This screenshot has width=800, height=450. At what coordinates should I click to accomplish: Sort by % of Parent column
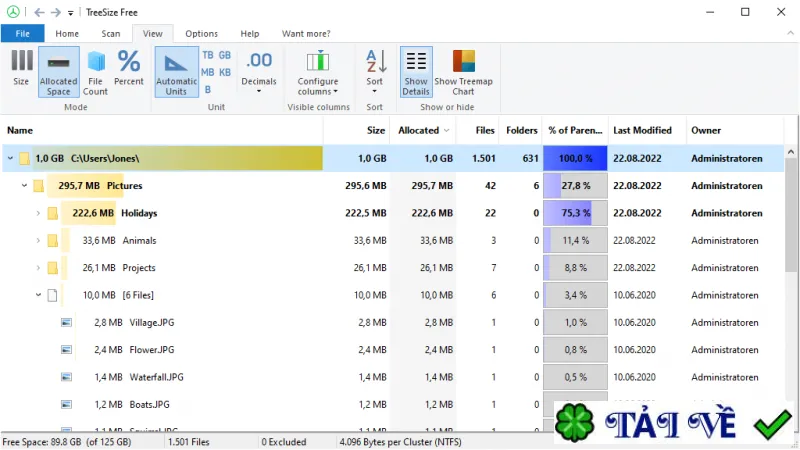pos(575,131)
